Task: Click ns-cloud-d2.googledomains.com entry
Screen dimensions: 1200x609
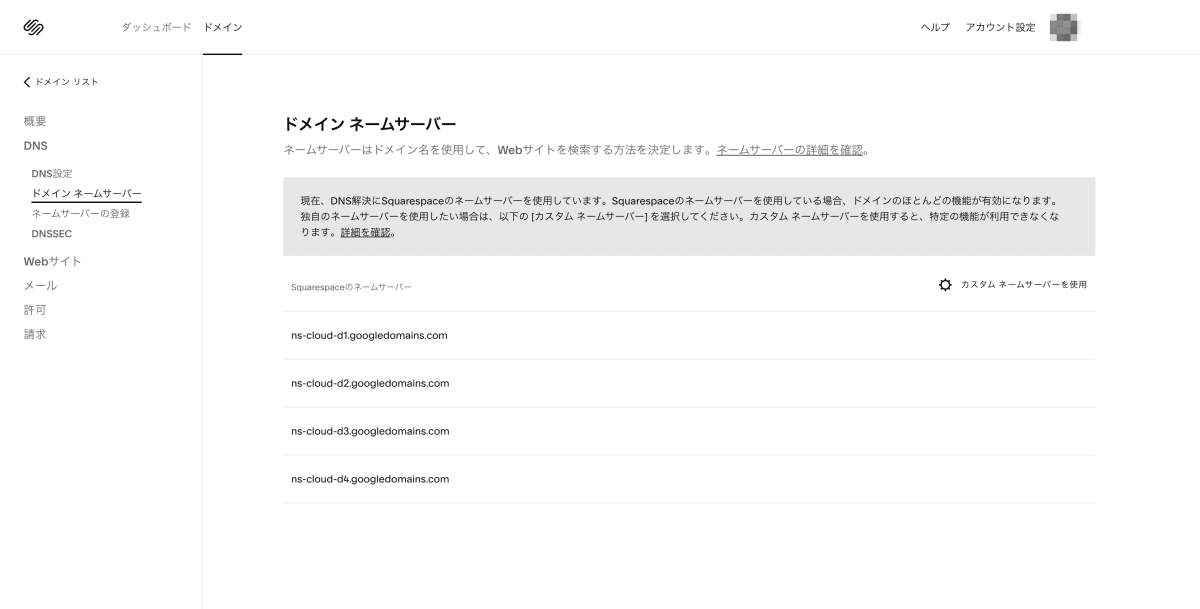Action: pos(689,383)
